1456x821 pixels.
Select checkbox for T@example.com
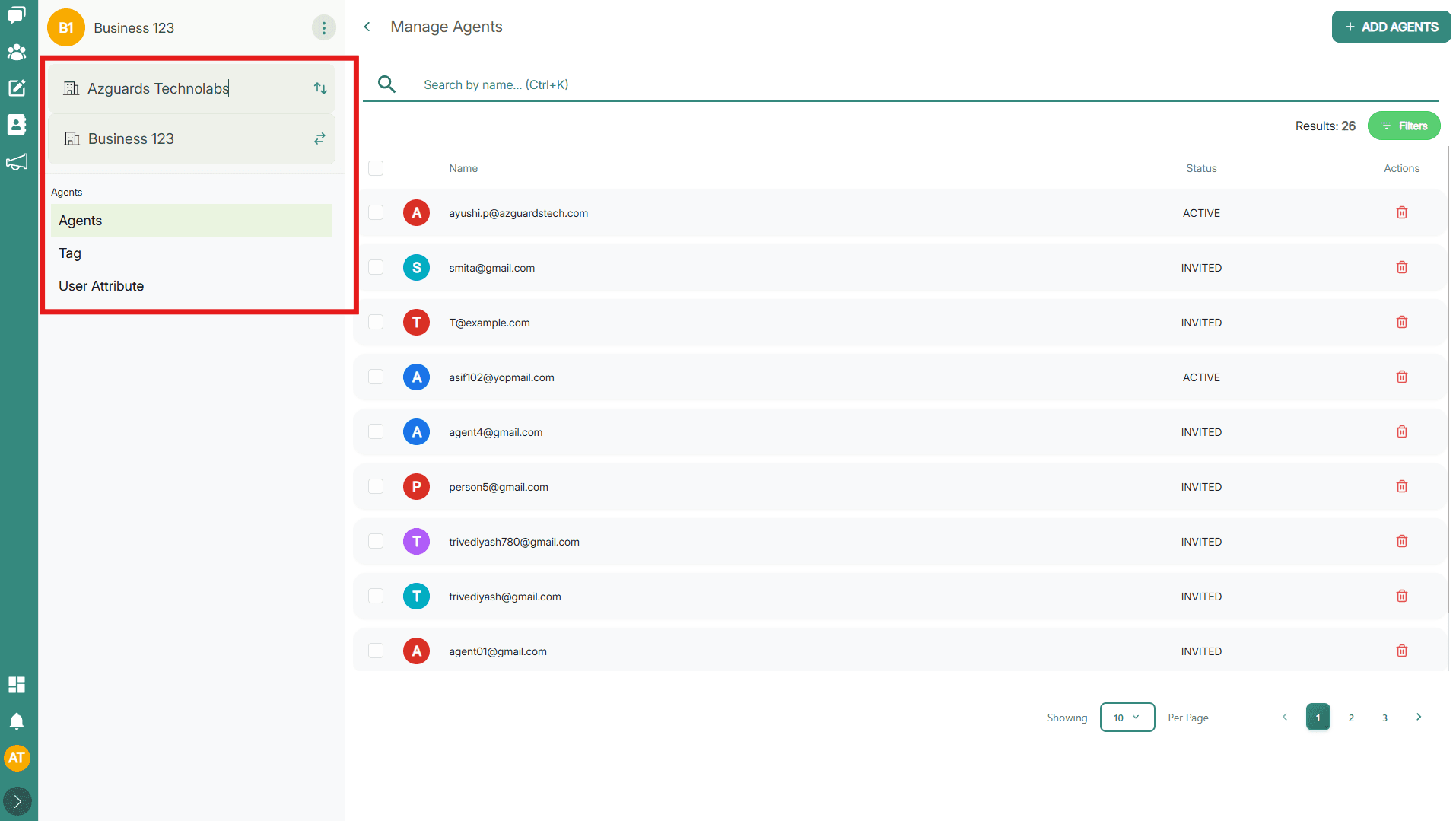pos(376,323)
